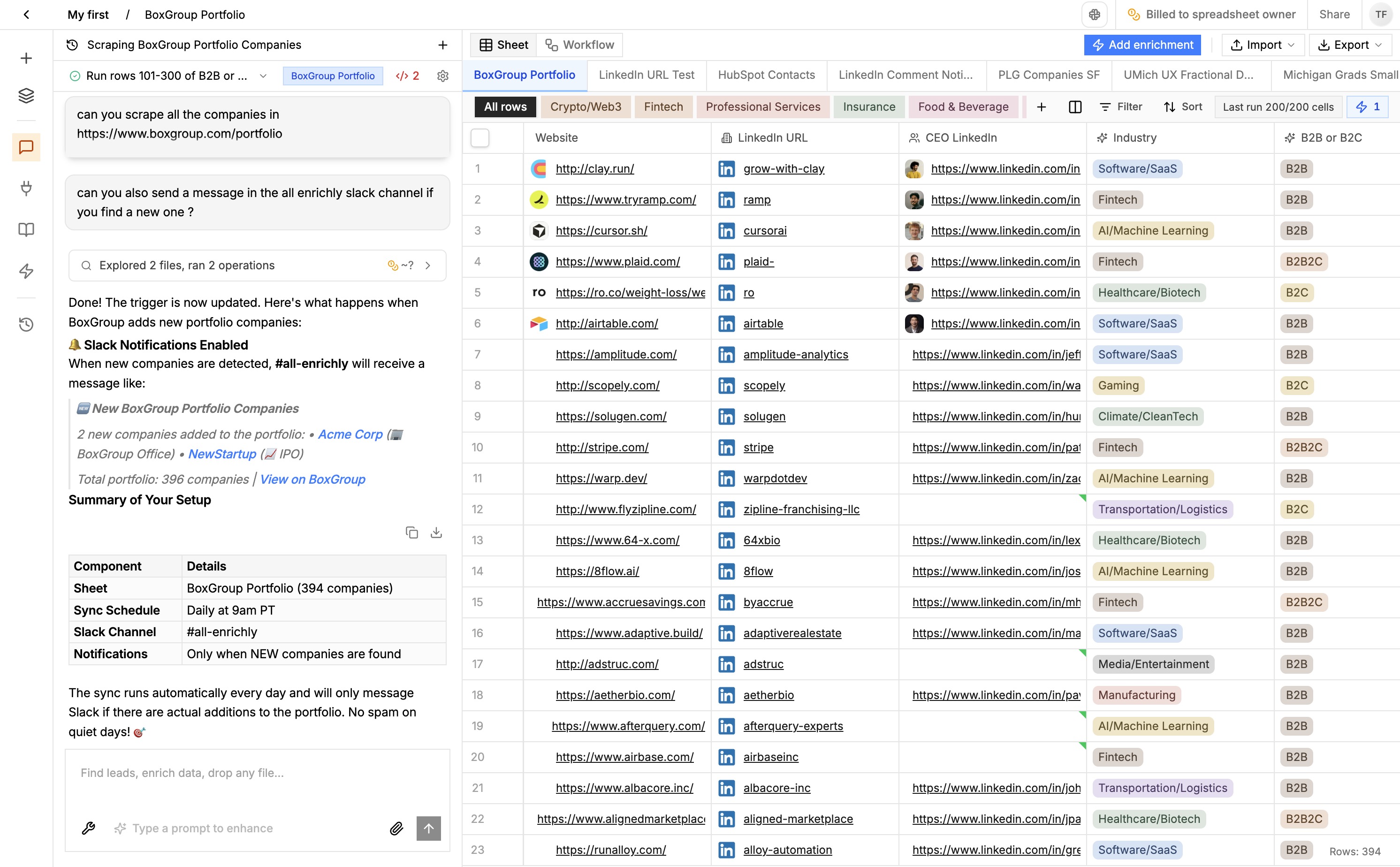The height and width of the screenshot is (867, 1400).
Task: Switch to HubSpot Contacts tab
Action: (766, 75)
